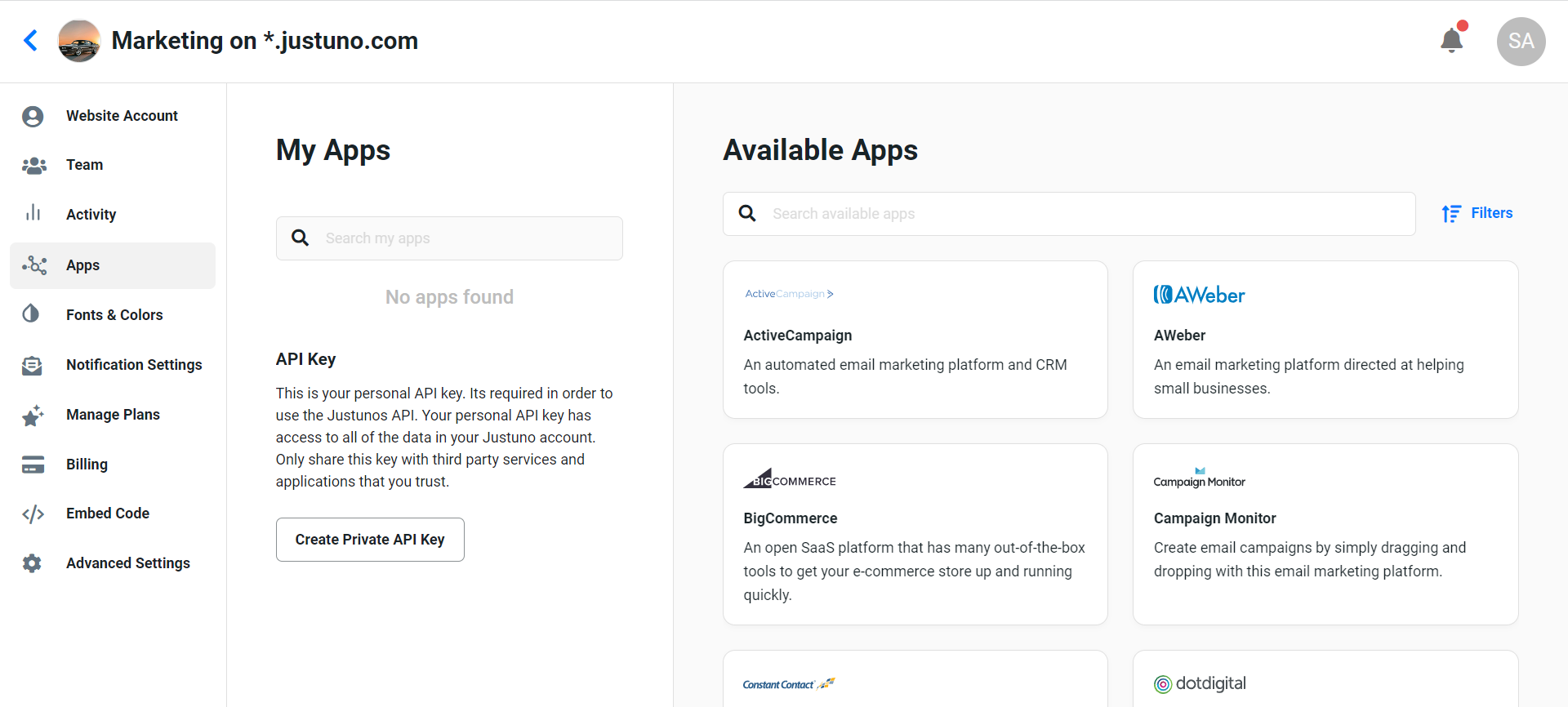Open Website Account settings
Viewport: 1568px width, 707px height.
point(113,116)
